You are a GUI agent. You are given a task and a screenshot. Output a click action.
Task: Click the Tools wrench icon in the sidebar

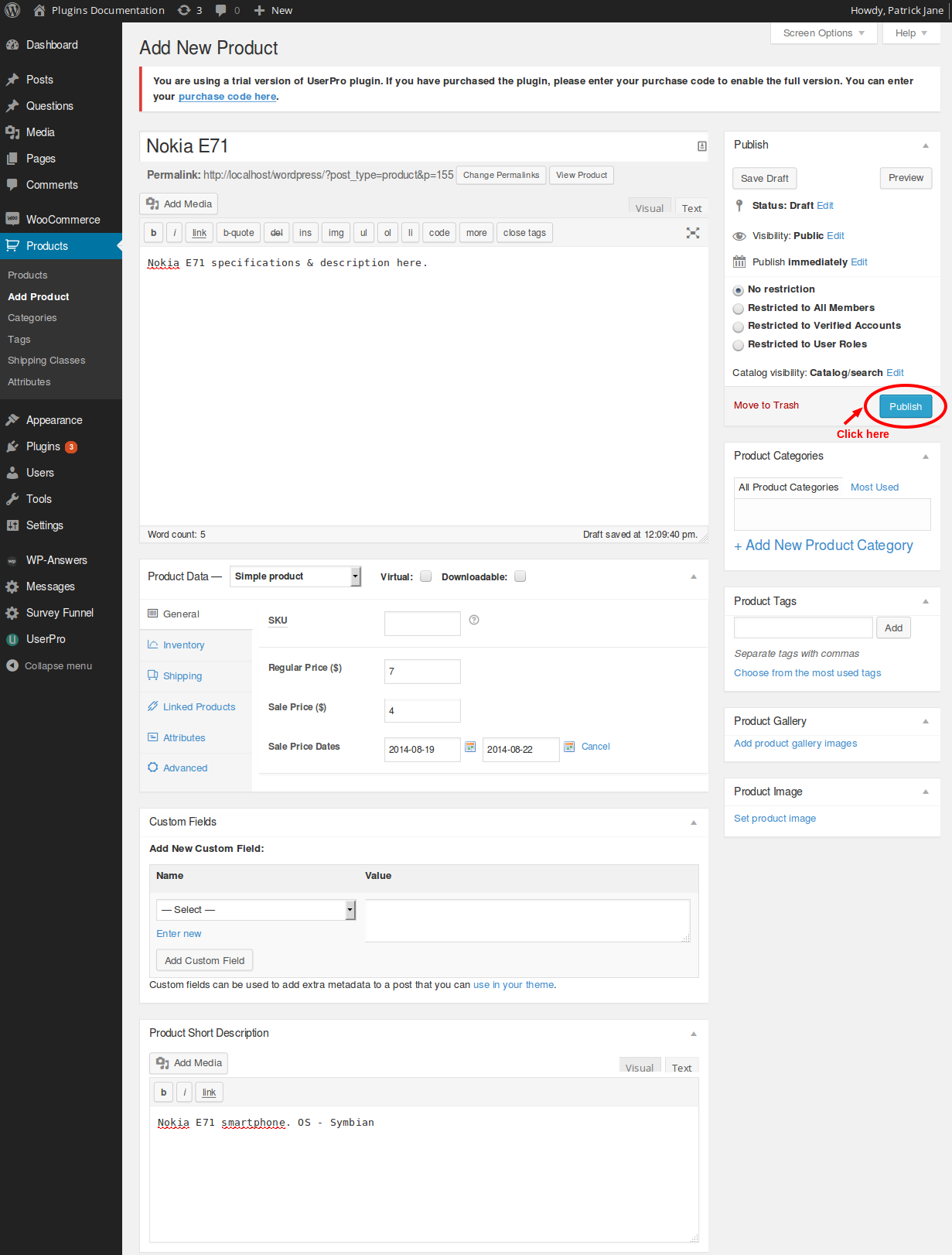coord(12,499)
